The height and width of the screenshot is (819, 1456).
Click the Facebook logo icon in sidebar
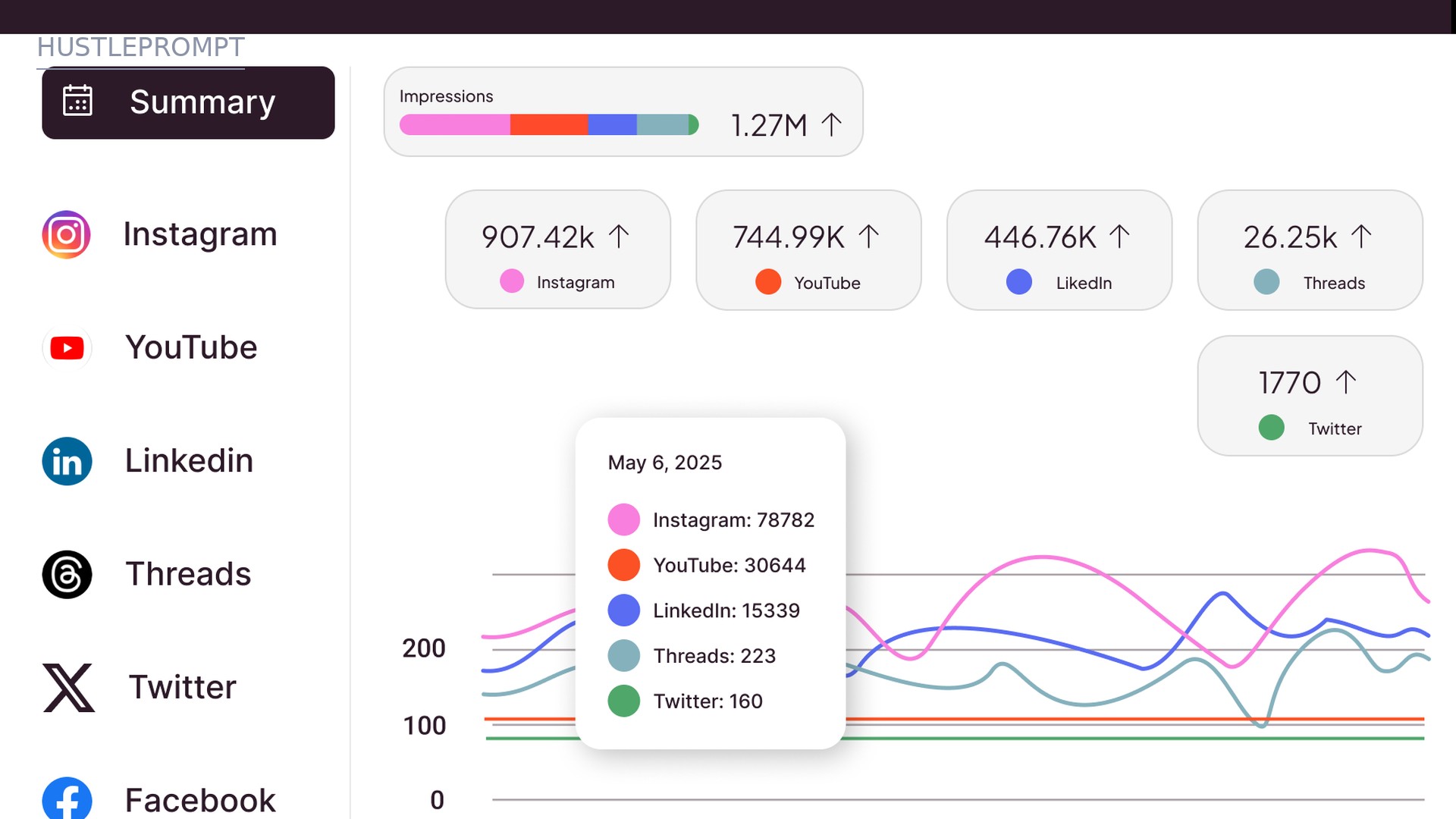click(x=67, y=799)
